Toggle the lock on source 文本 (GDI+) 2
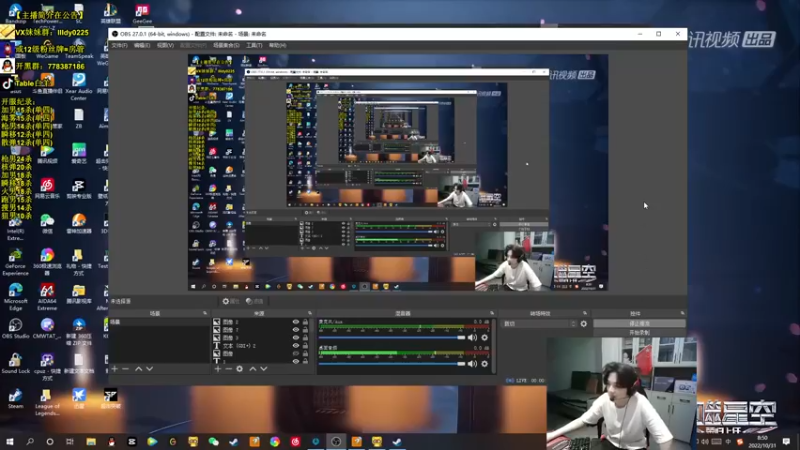800x450 pixels. [x=305, y=345]
